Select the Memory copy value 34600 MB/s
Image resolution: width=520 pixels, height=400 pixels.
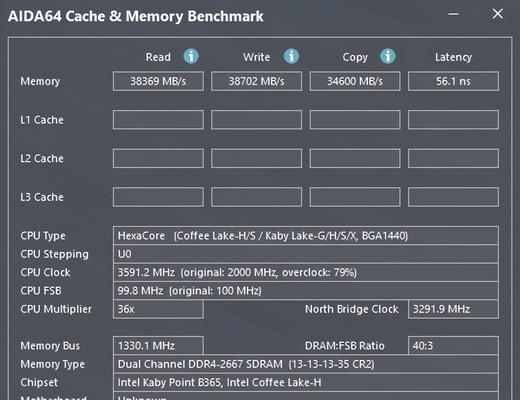pyautogui.click(x=355, y=81)
